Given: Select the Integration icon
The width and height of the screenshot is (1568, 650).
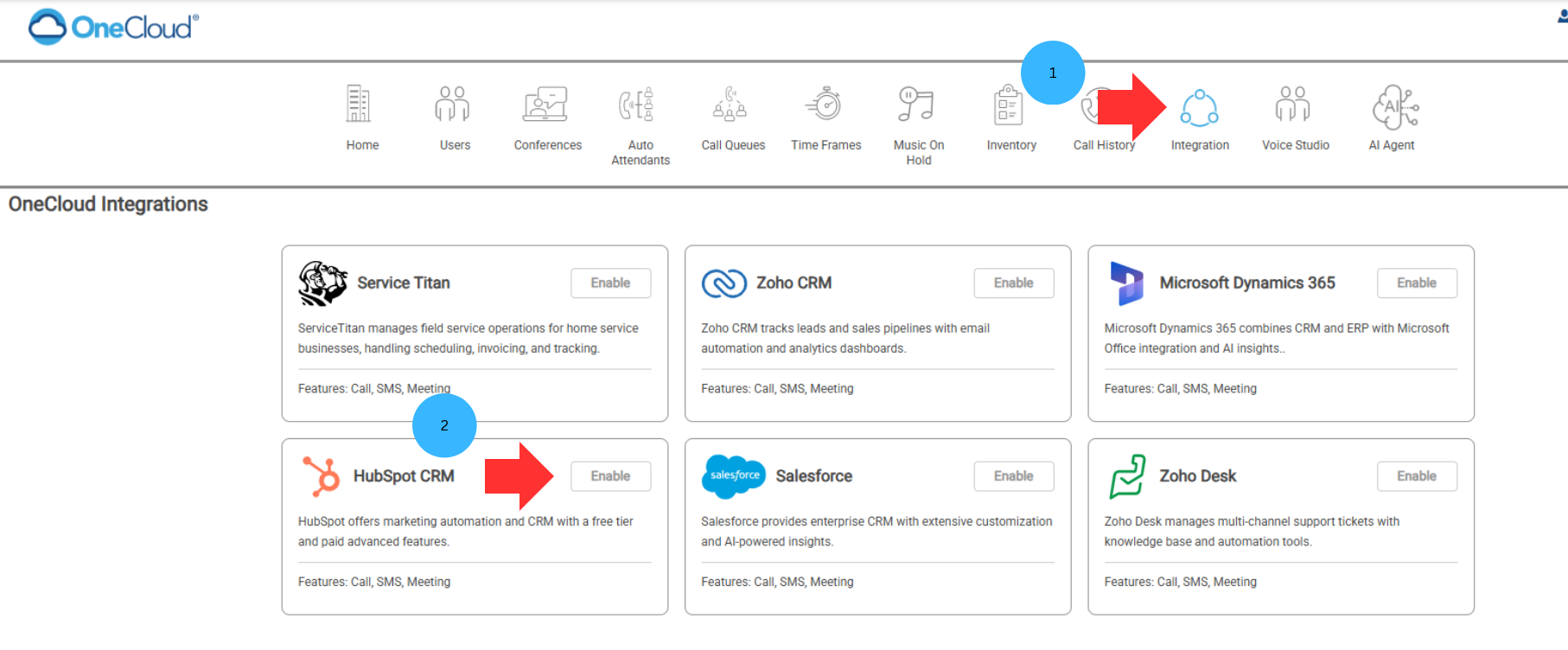Looking at the screenshot, I should [1200, 108].
